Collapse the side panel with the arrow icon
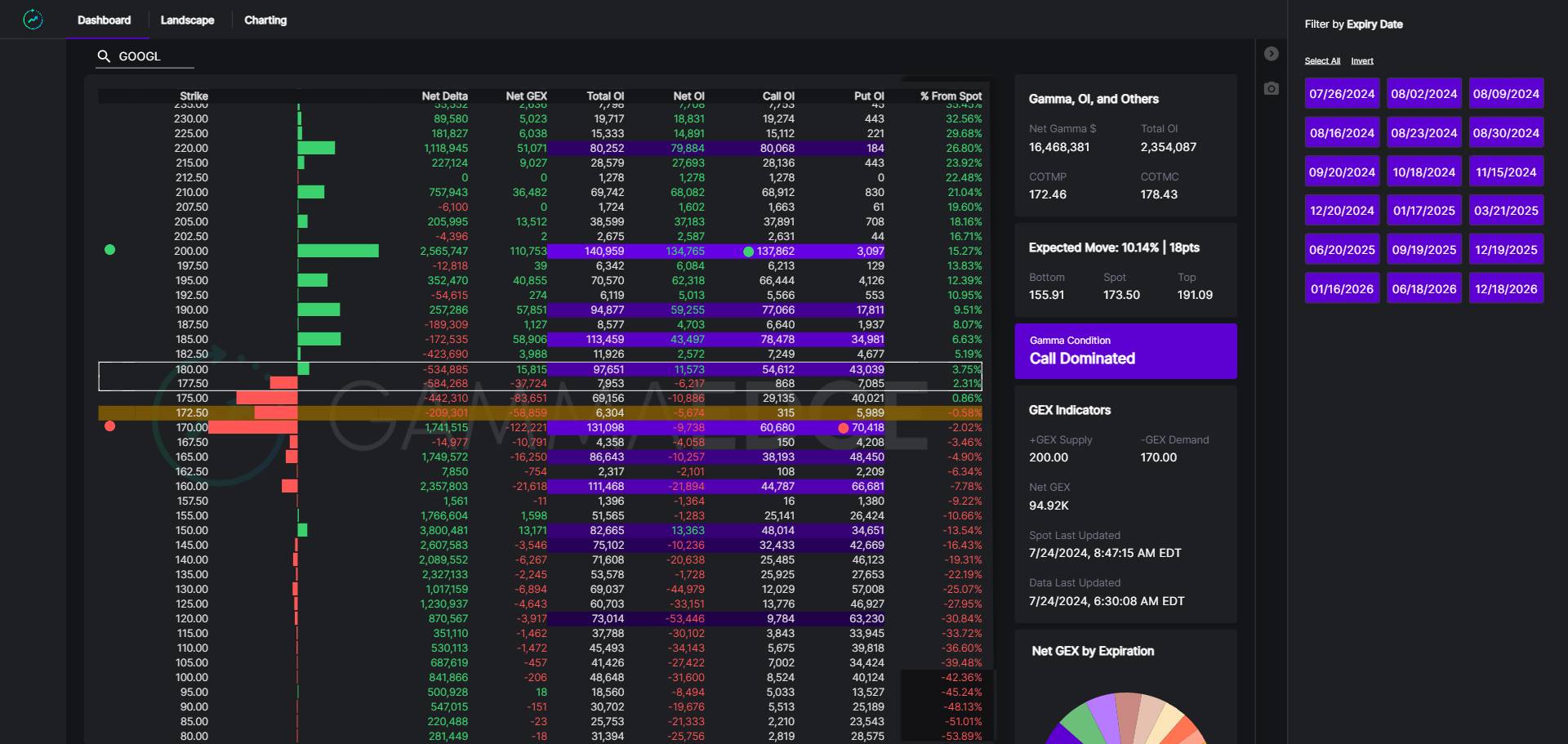 (1271, 54)
